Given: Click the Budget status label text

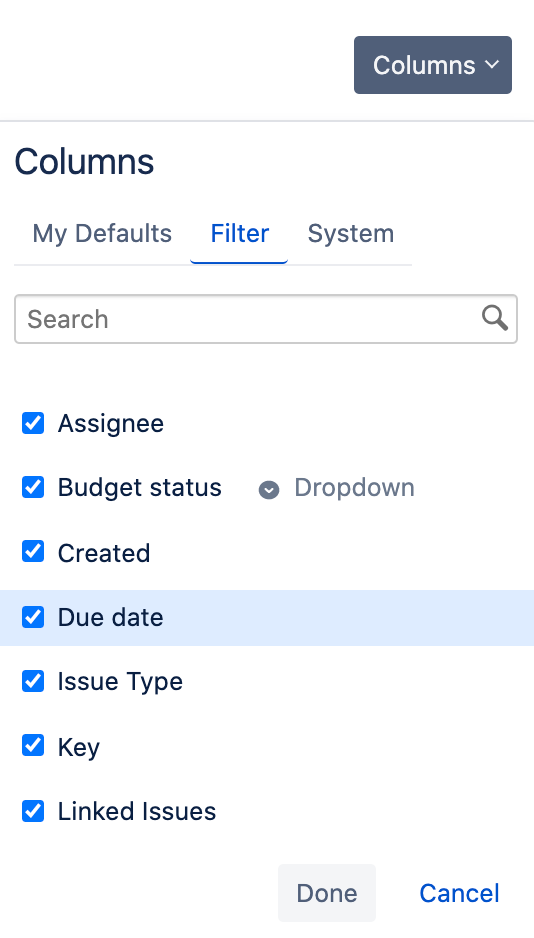Looking at the screenshot, I should [139, 488].
